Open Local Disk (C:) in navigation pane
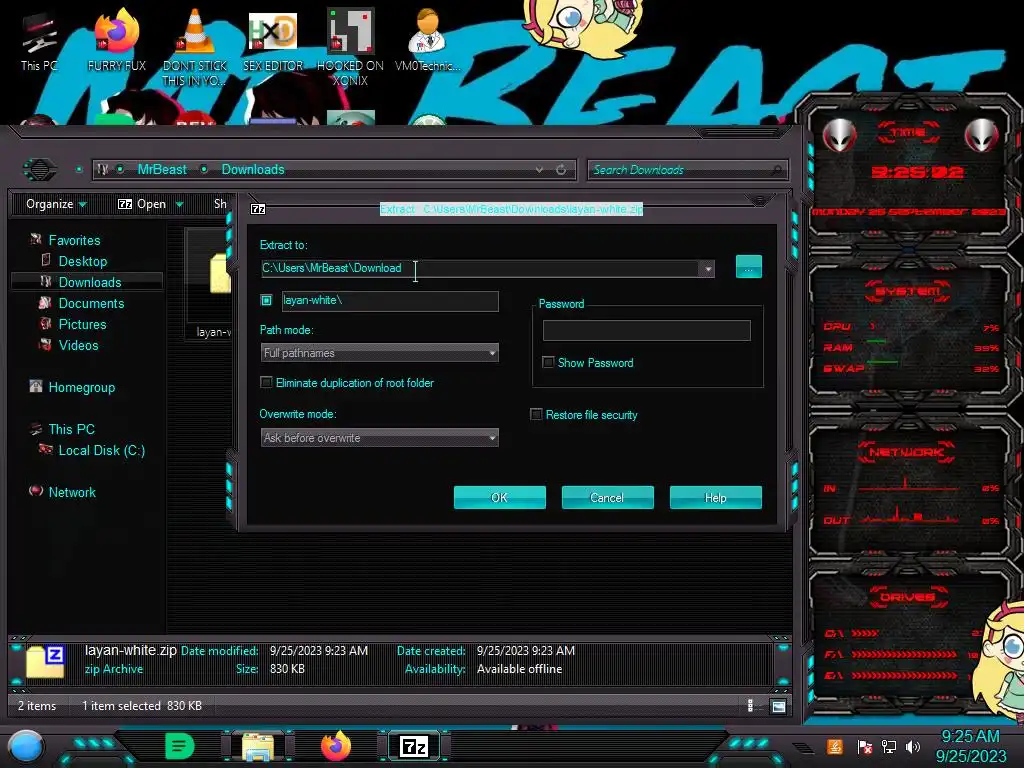This screenshot has height=768, width=1024. 101,450
